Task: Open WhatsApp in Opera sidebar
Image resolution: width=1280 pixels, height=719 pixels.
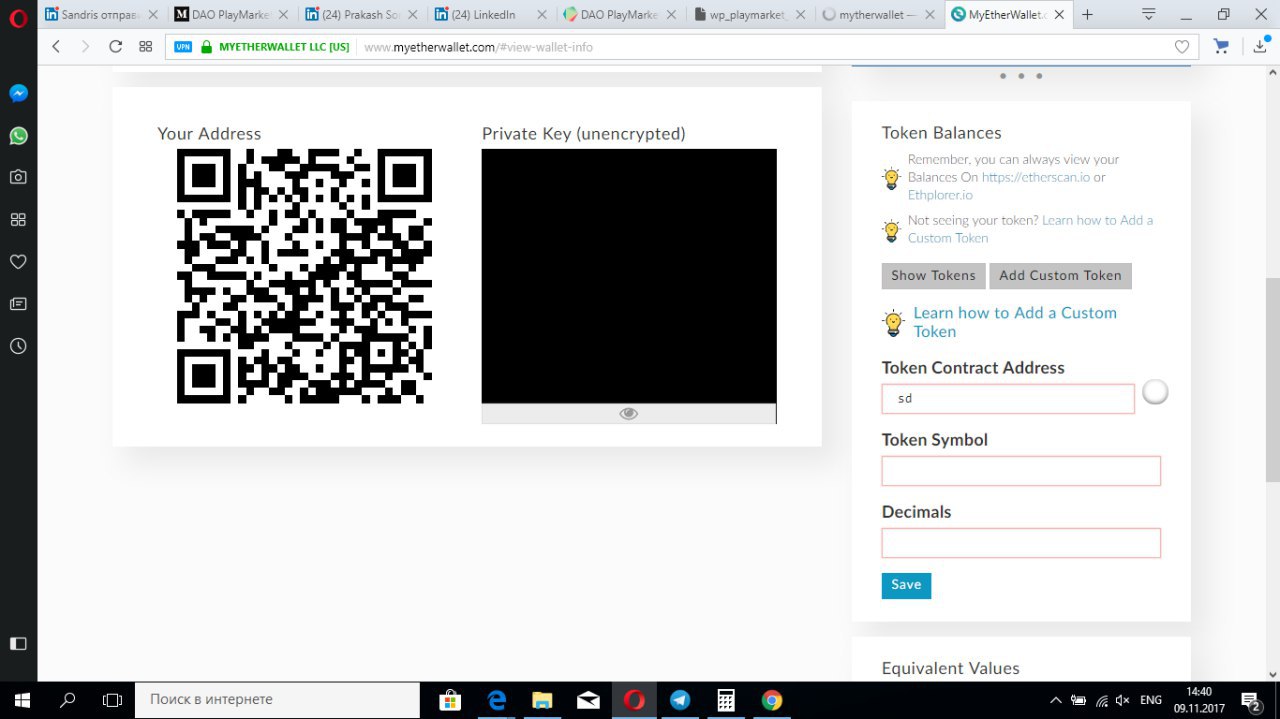Action: point(18,136)
